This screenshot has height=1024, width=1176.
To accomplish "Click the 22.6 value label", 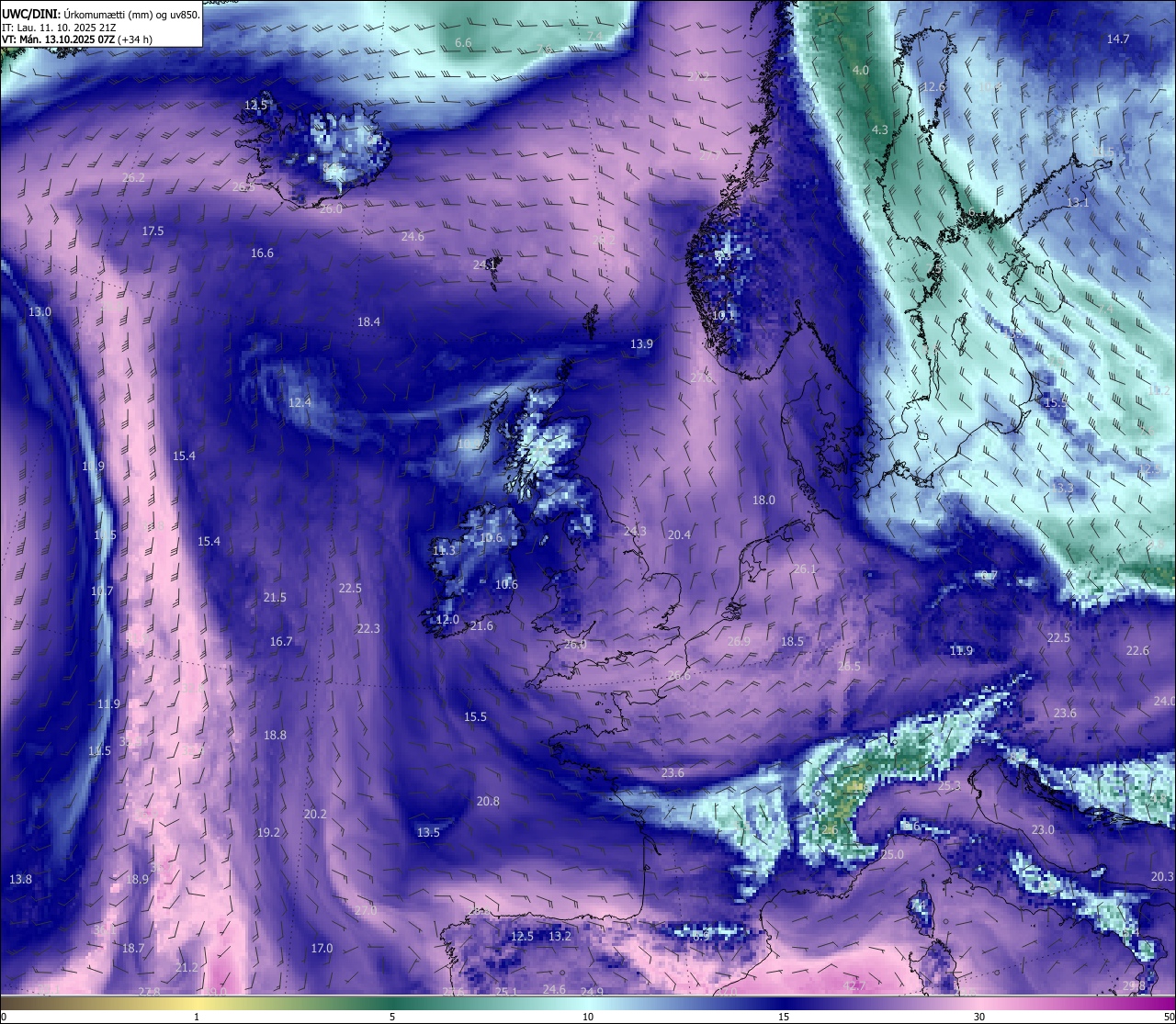I will pyautogui.click(x=1137, y=650).
